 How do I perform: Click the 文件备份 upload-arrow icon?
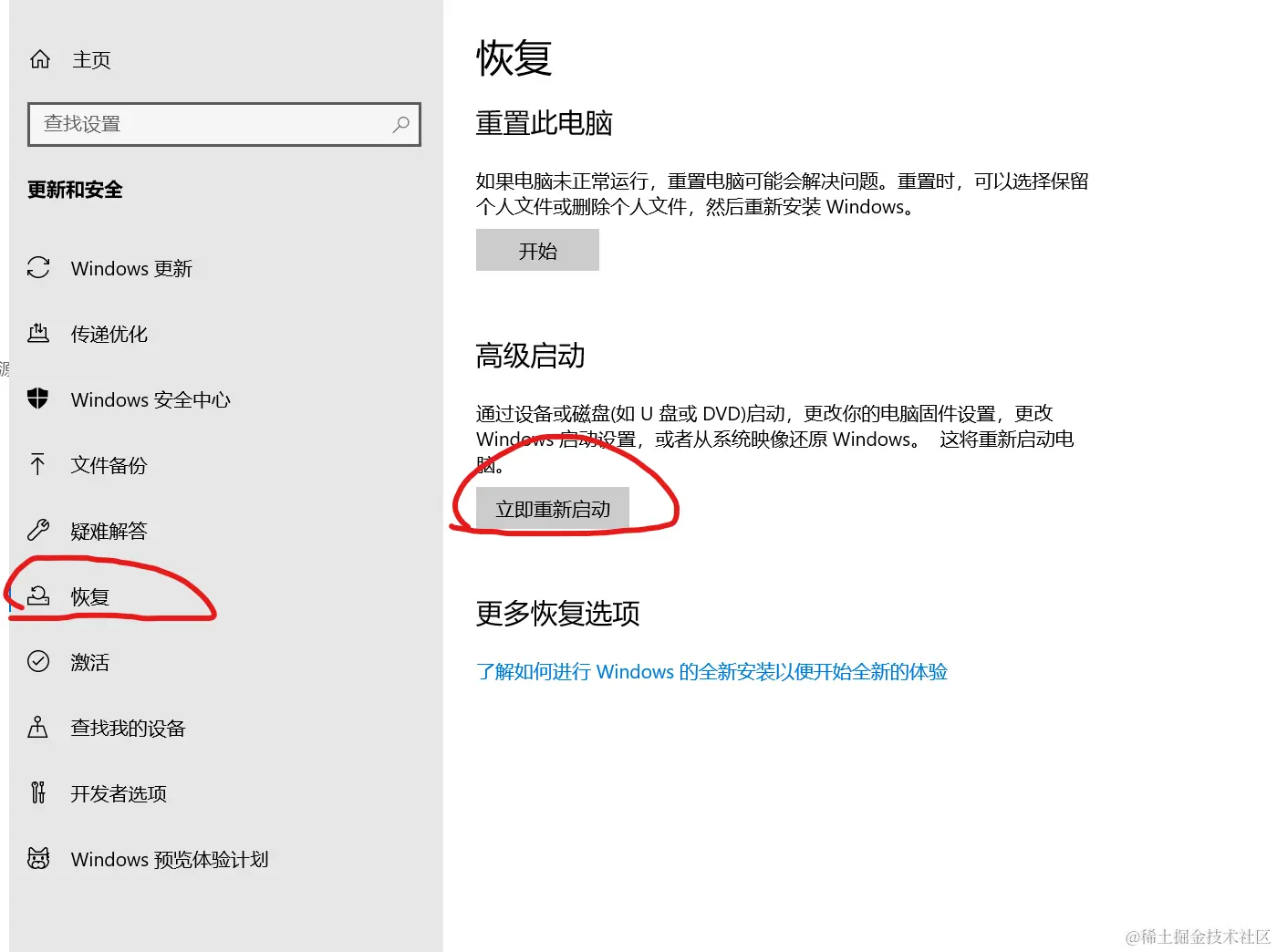coord(37,465)
